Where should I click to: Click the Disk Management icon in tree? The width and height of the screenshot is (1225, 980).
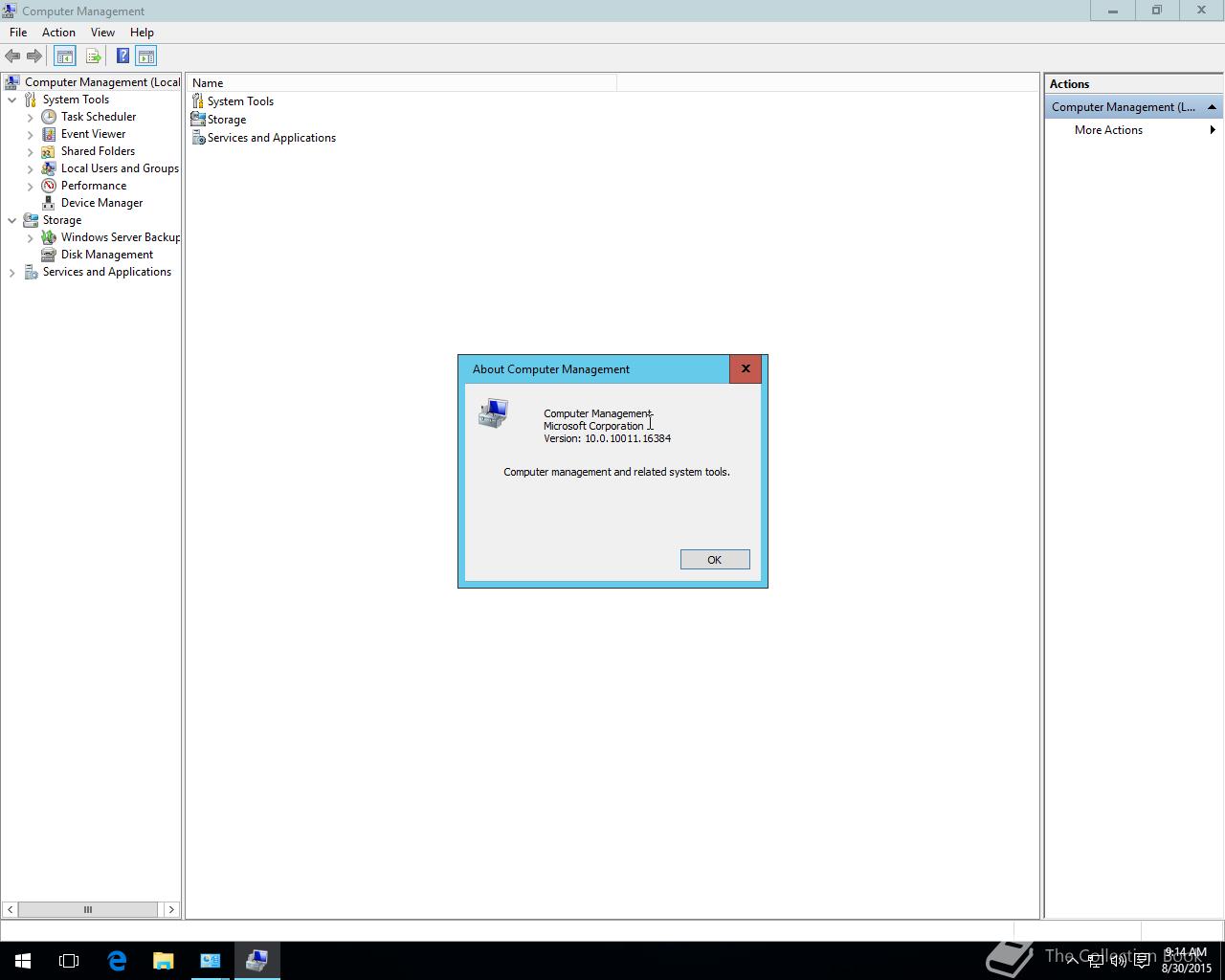(x=49, y=255)
